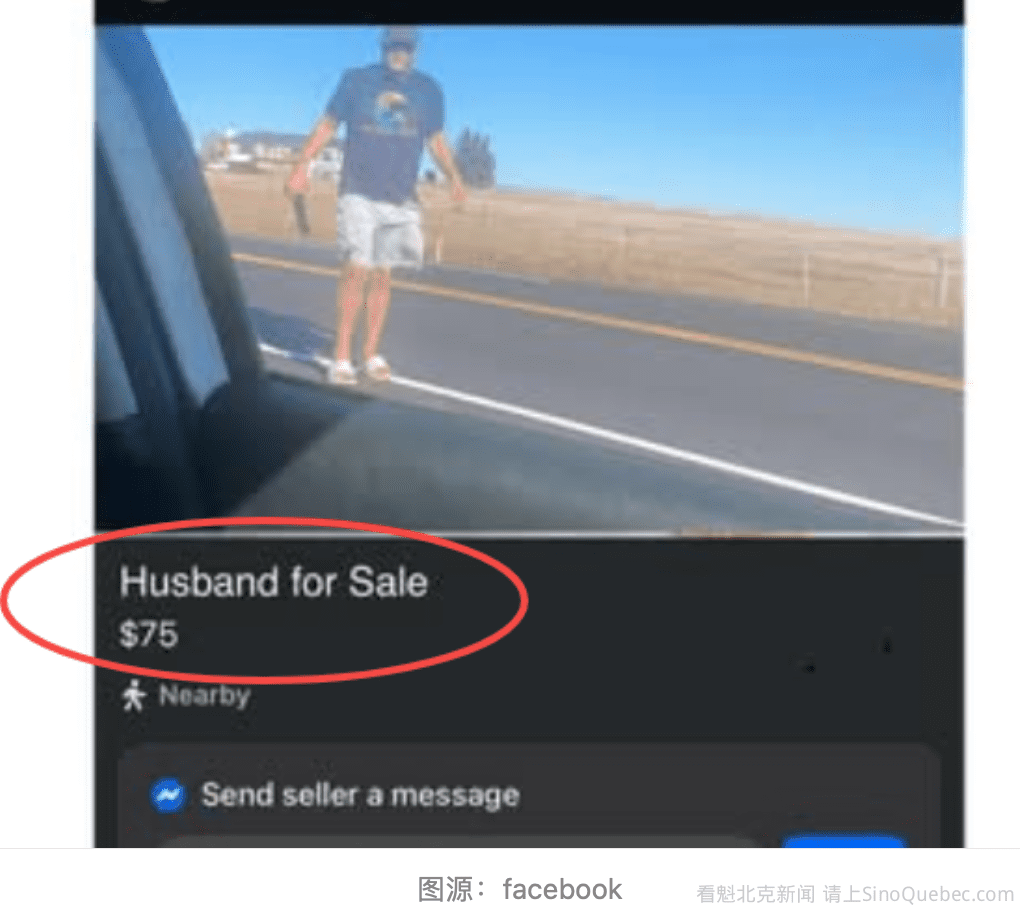Image resolution: width=1020 pixels, height=910 pixels.
Task: Open the Husband for Sale listing title
Action: pyautogui.click(x=274, y=582)
